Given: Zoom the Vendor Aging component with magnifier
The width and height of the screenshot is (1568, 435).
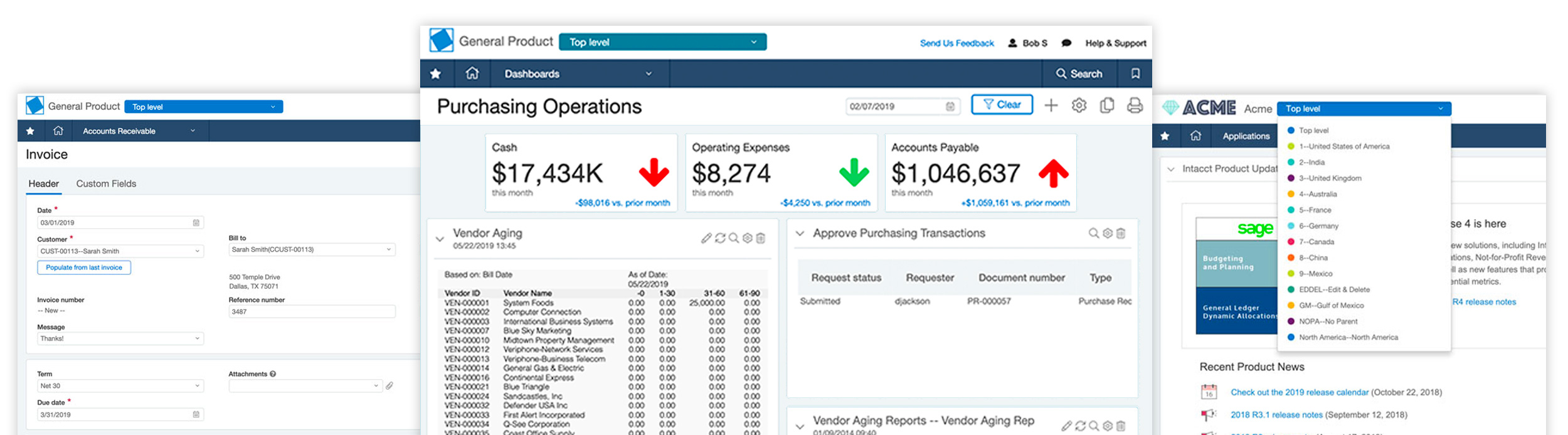Looking at the screenshot, I should (734, 238).
